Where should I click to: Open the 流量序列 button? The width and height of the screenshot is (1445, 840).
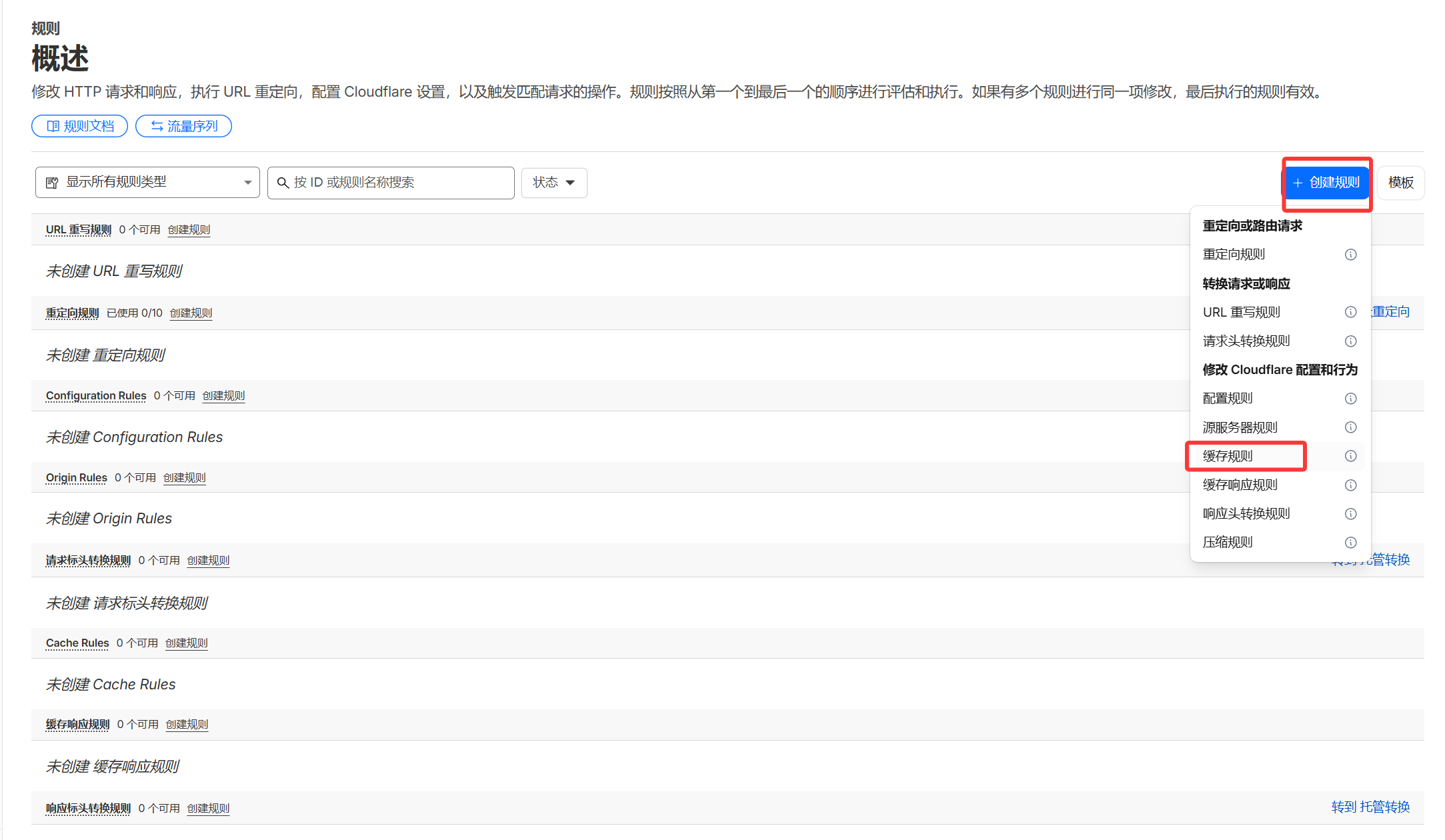click(x=183, y=126)
